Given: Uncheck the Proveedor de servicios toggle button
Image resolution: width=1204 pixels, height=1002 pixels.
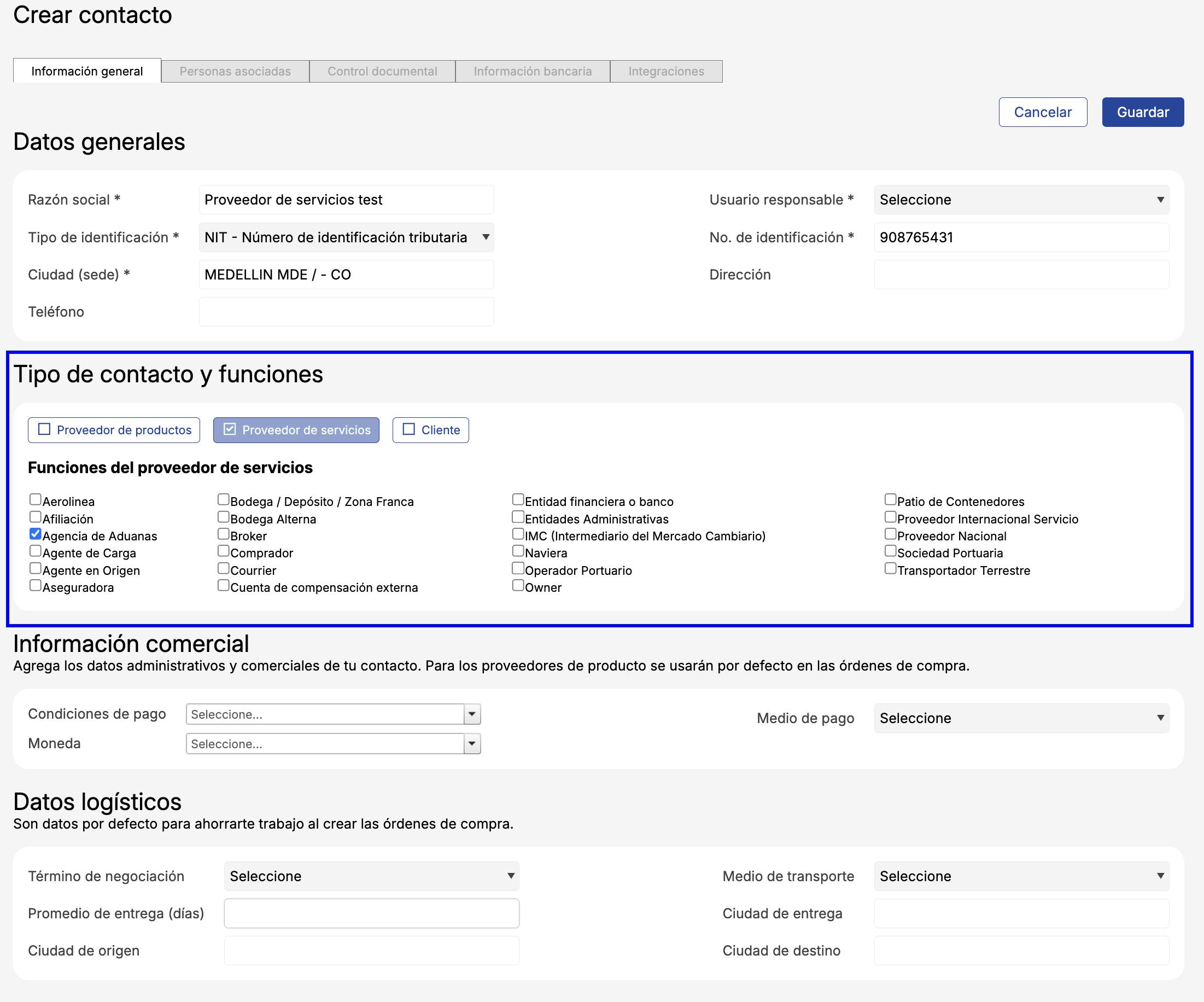Looking at the screenshot, I should (296, 430).
